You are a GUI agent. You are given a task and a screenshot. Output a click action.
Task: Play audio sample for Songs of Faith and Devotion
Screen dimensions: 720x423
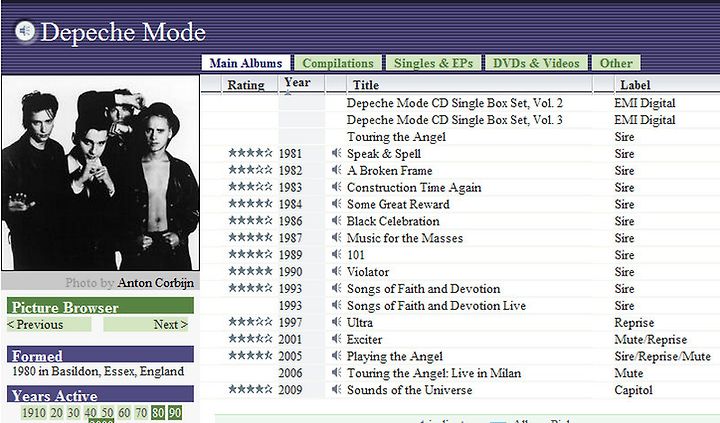(337, 288)
